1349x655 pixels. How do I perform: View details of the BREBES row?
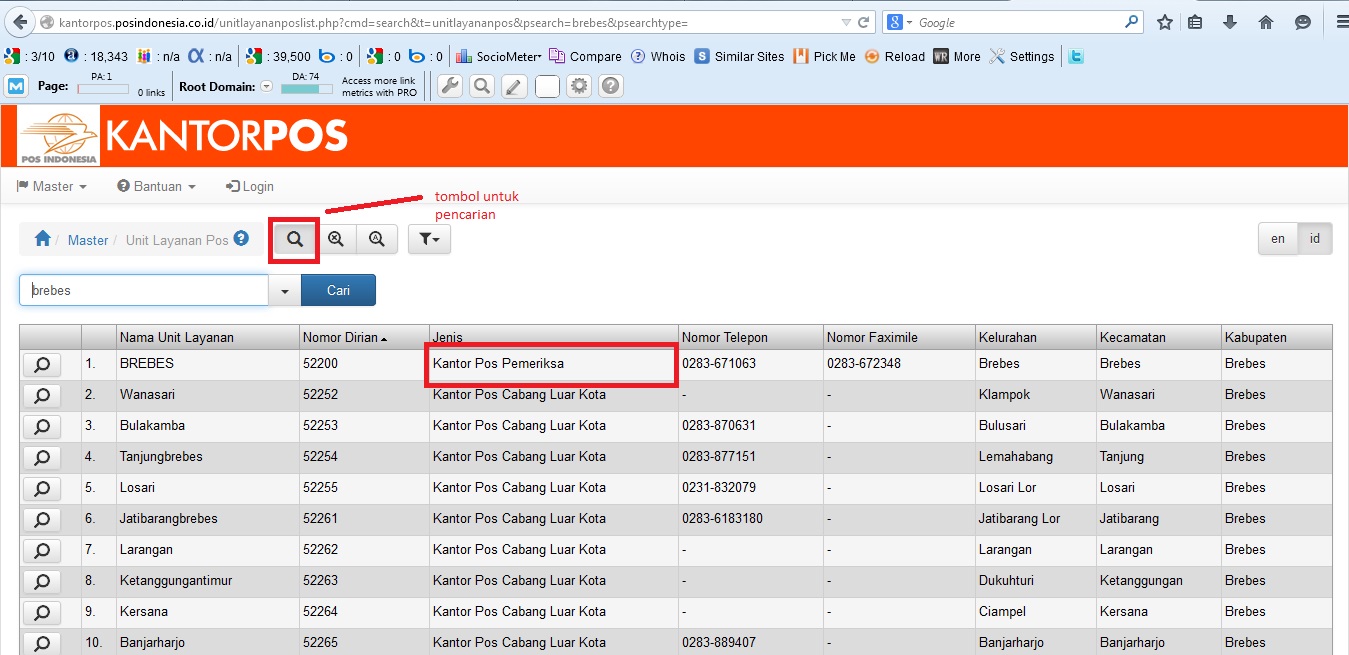[42, 365]
